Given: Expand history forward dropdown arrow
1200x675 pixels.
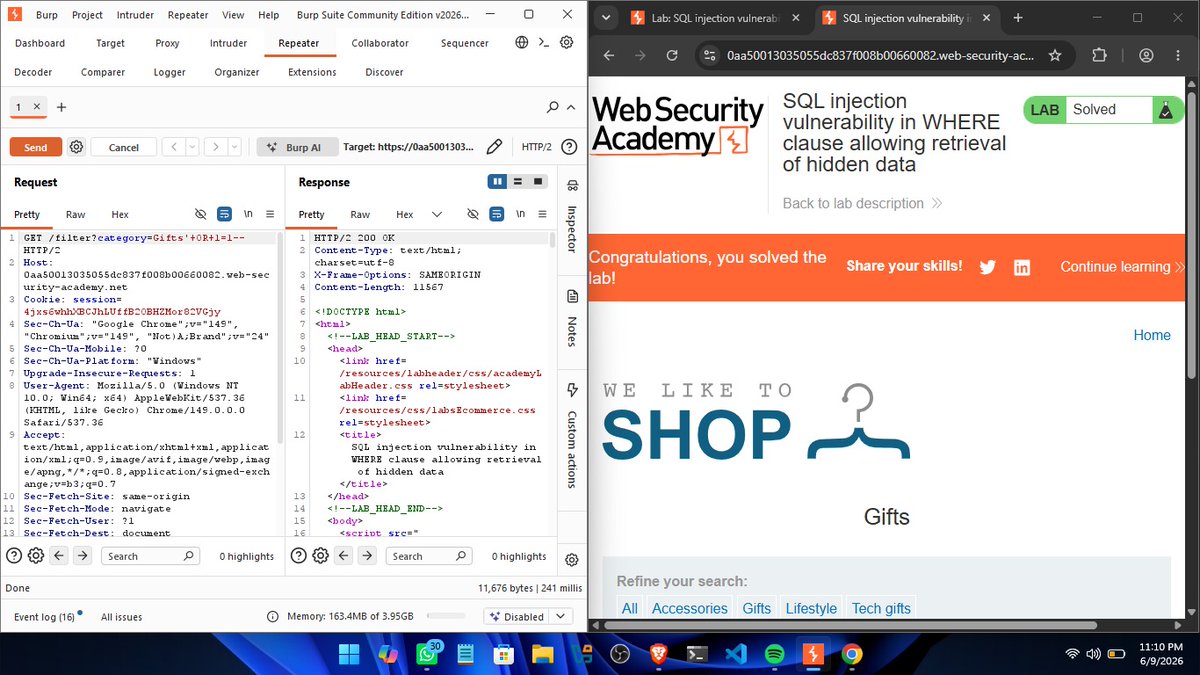Looking at the screenshot, I should 235,147.
